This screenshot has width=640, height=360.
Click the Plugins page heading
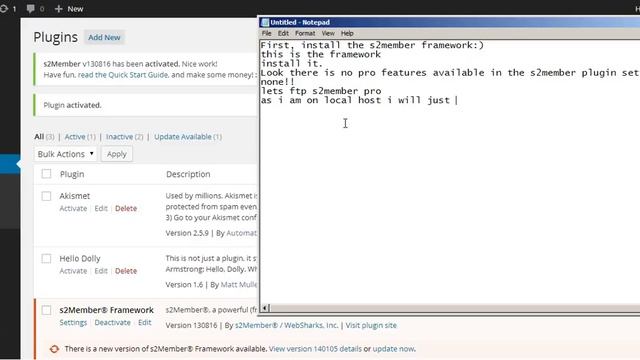[x=56, y=37]
